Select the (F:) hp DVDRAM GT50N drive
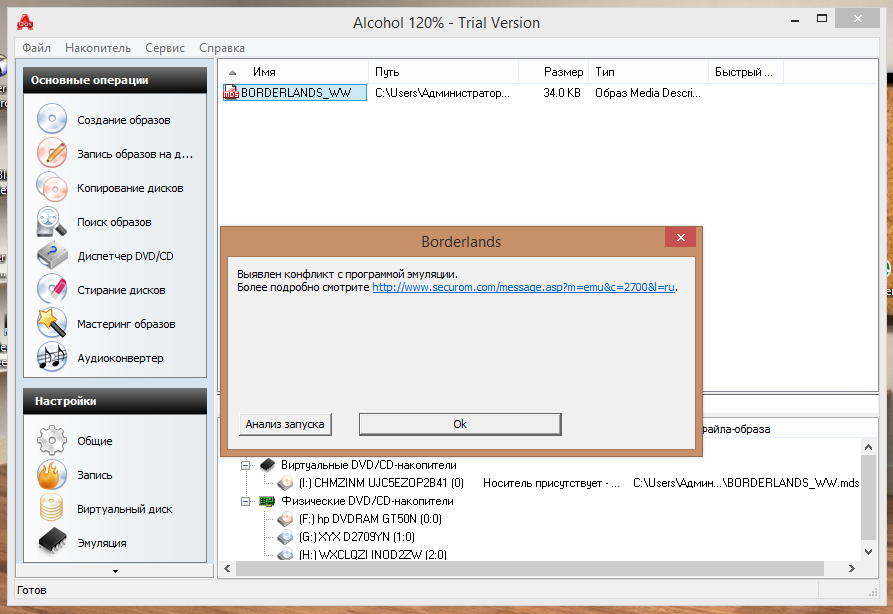The height and width of the screenshot is (614, 893). [370, 519]
